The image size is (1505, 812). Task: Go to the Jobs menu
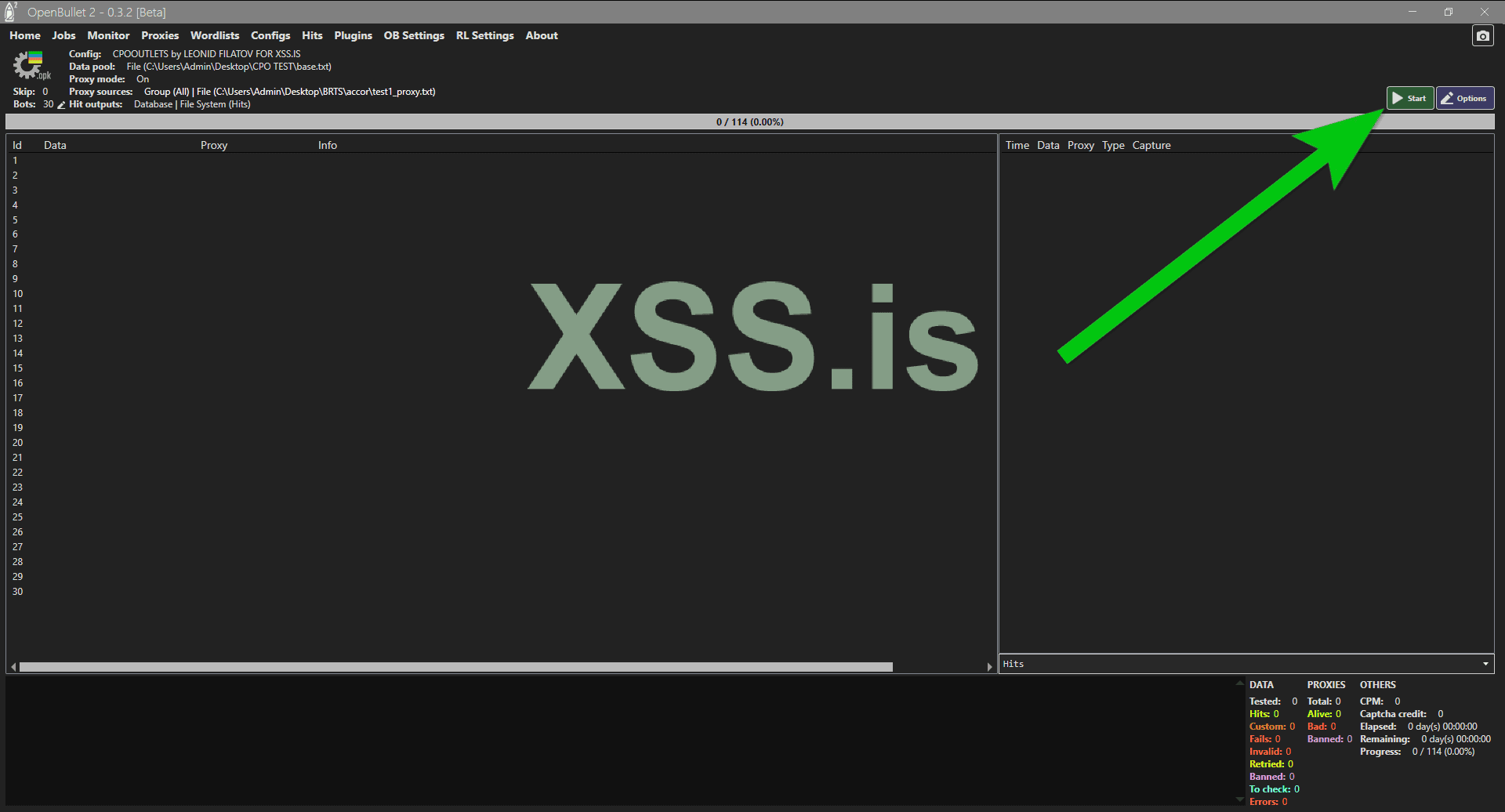pos(63,35)
